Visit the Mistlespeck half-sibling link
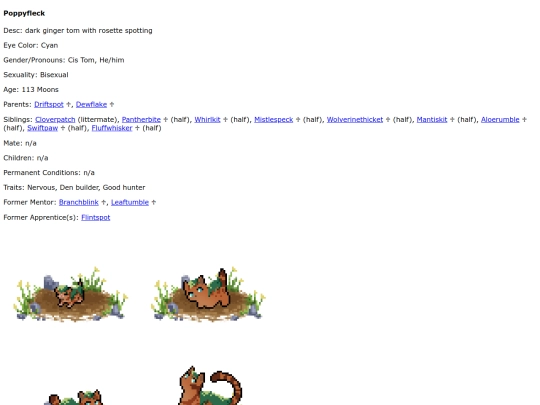The height and width of the screenshot is (405, 540). tap(273, 120)
